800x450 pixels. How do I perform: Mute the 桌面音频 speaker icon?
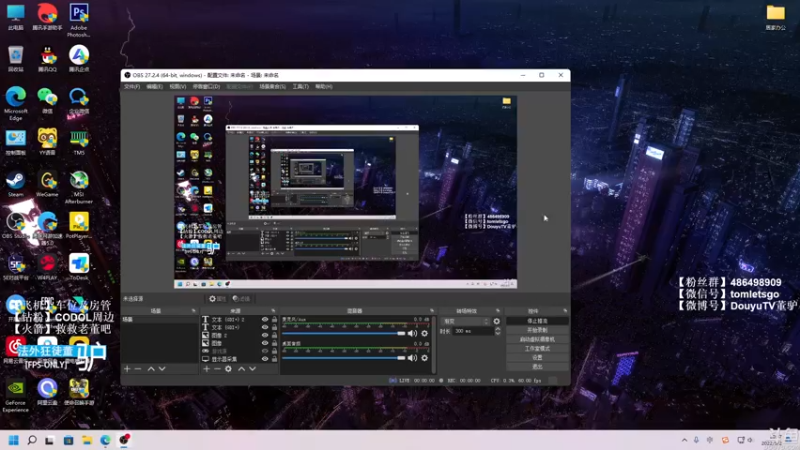pos(412,358)
